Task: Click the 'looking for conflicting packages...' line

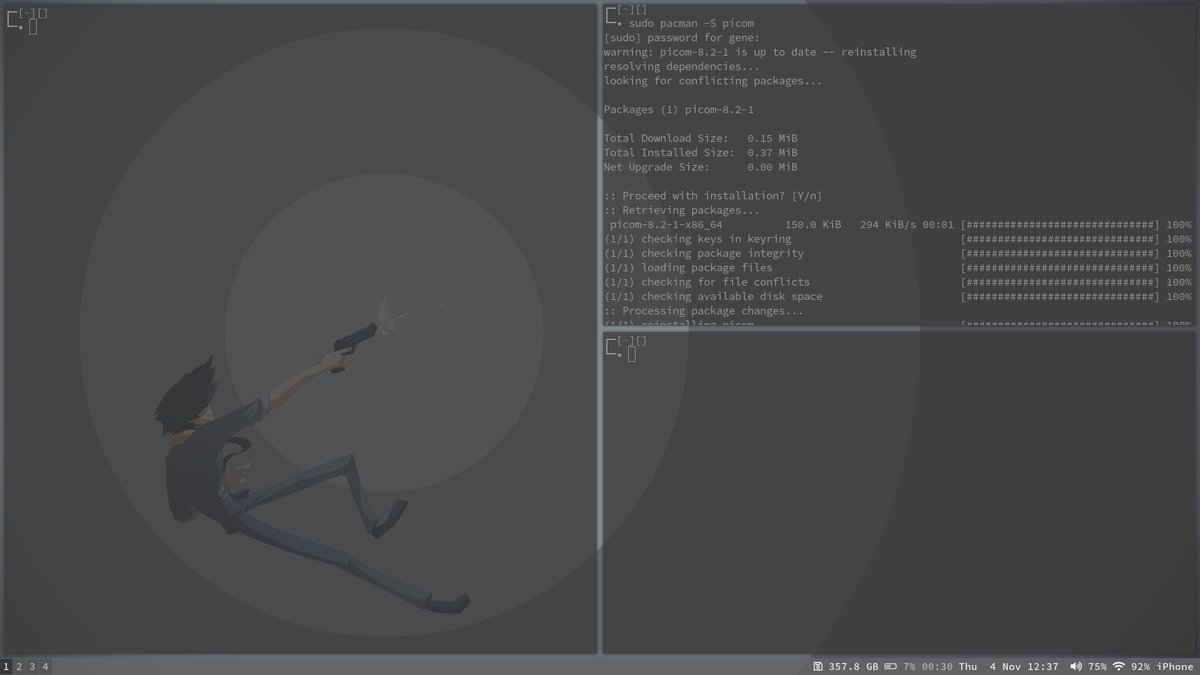Action: tap(713, 81)
